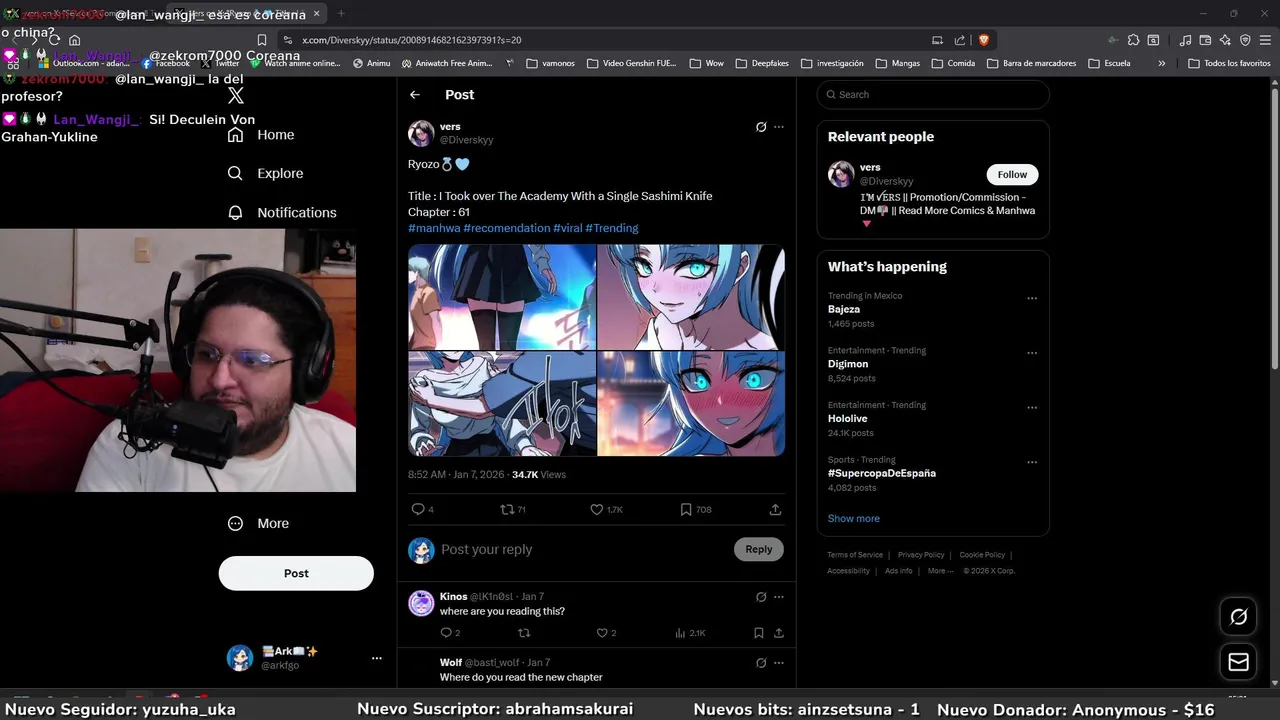This screenshot has width=1280, height=720.
Task: Open the bottom-right blushing girl image
Action: (x=691, y=404)
